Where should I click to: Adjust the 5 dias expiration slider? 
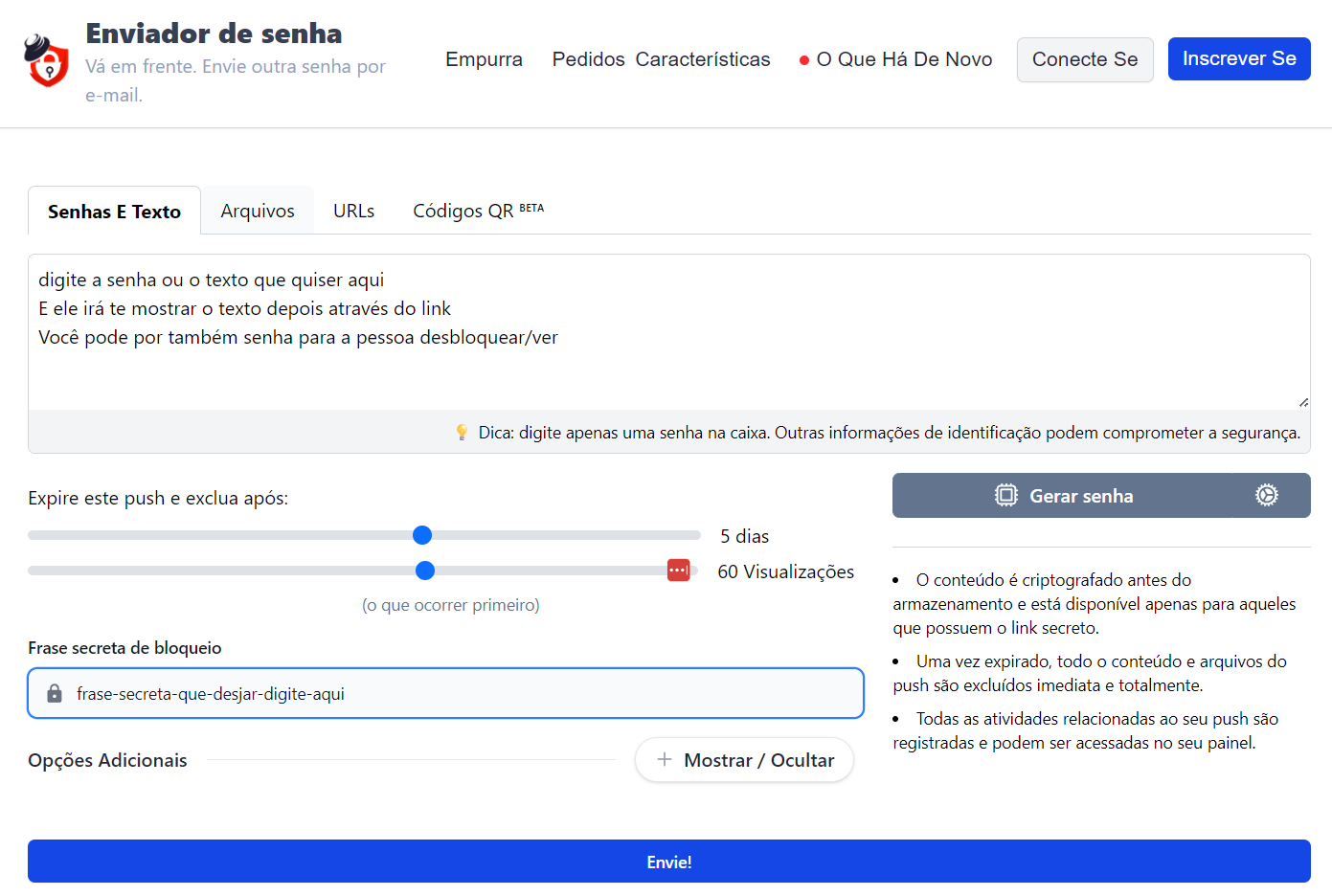pos(422,534)
